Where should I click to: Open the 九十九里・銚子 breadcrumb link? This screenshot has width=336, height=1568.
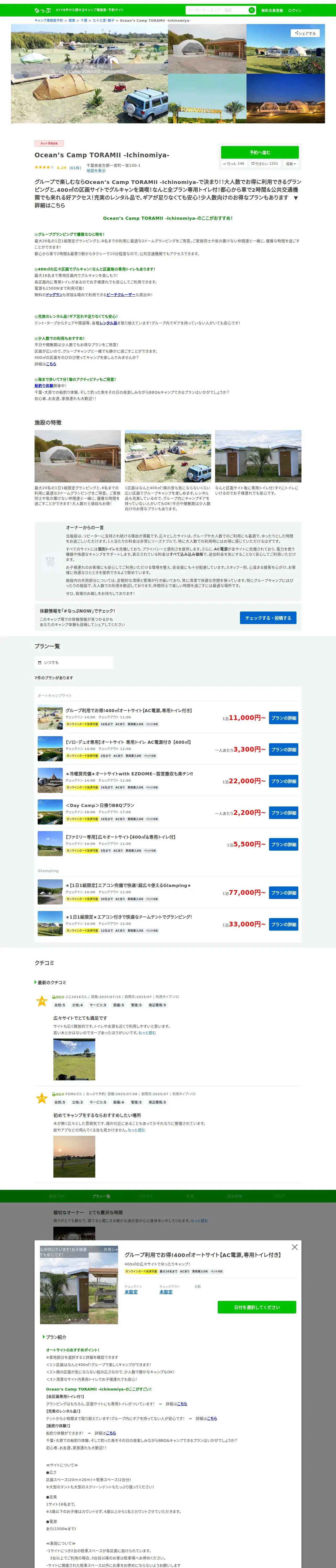coord(103,21)
